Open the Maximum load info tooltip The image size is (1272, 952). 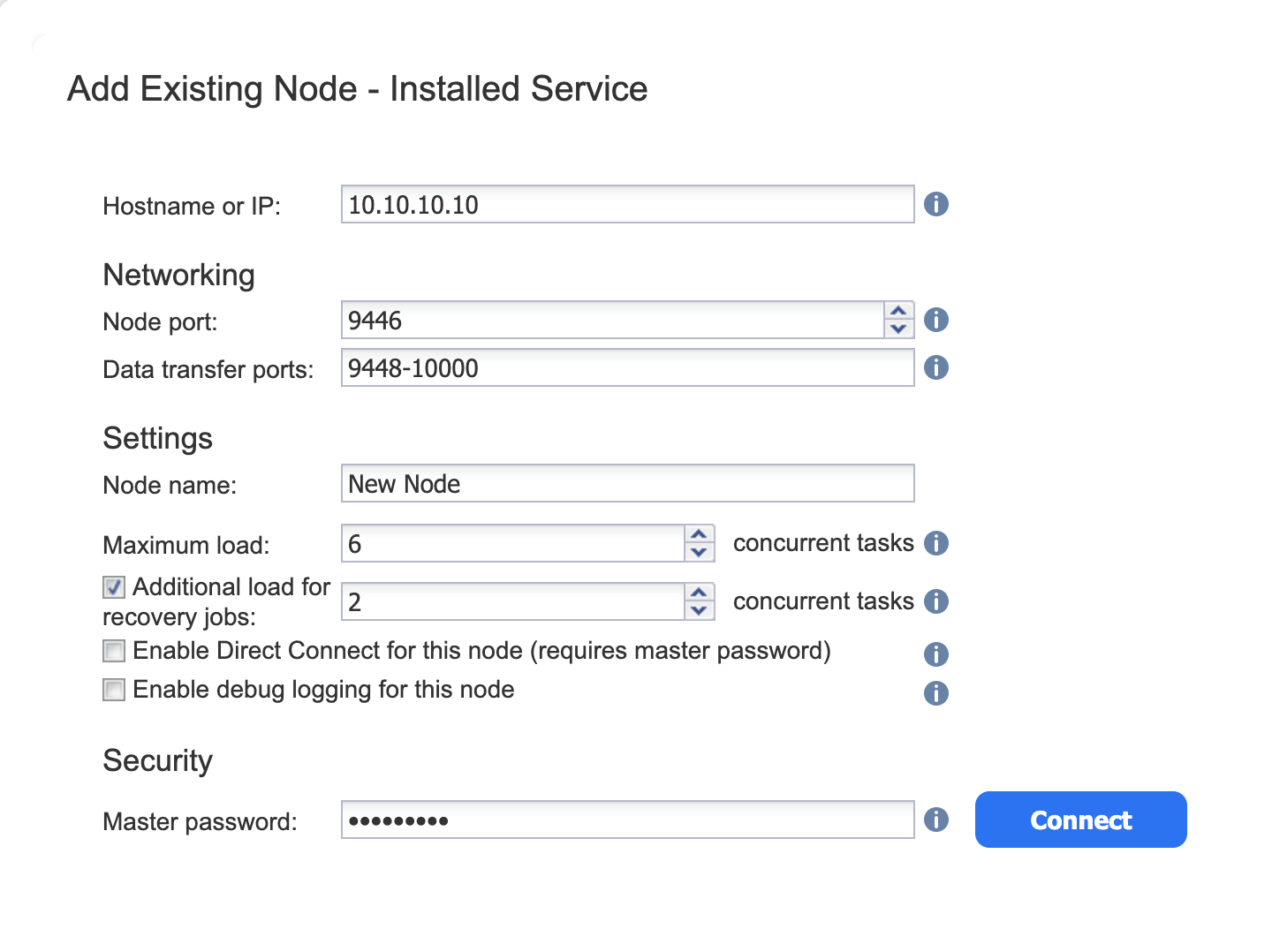click(935, 543)
